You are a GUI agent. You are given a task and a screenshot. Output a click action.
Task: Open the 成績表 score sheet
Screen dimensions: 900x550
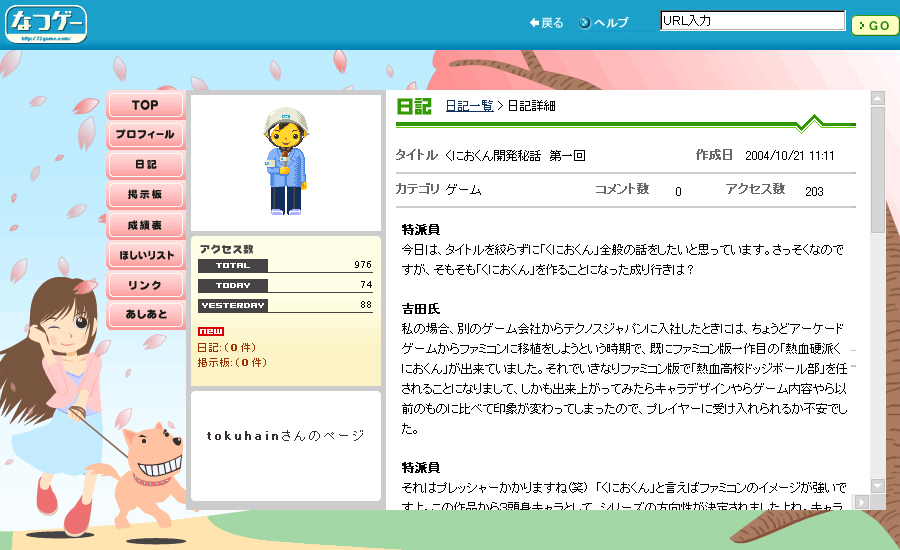coord(145,226)
